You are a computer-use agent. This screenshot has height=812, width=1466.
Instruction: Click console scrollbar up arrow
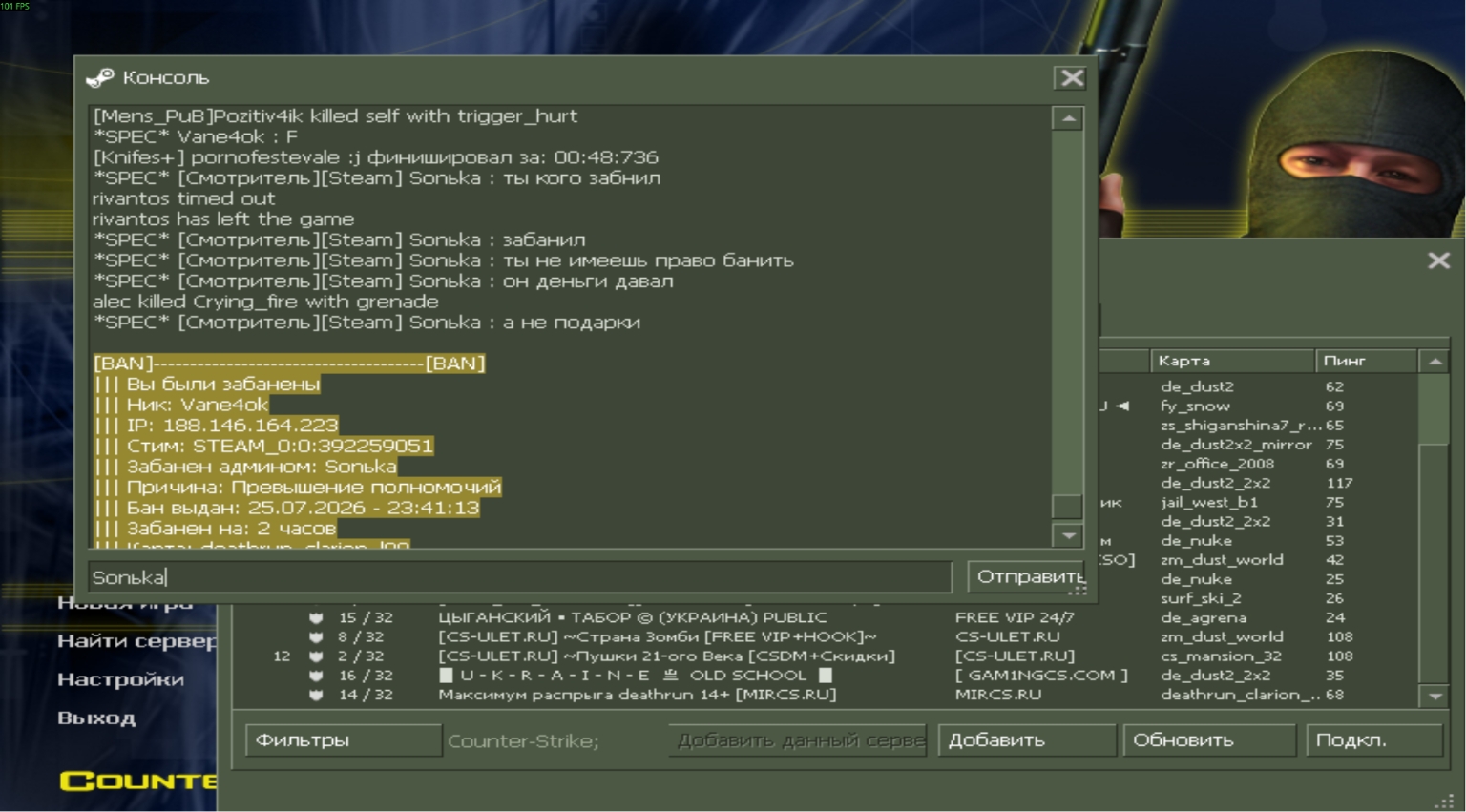pyautogui.click(x=1068, y=118)
